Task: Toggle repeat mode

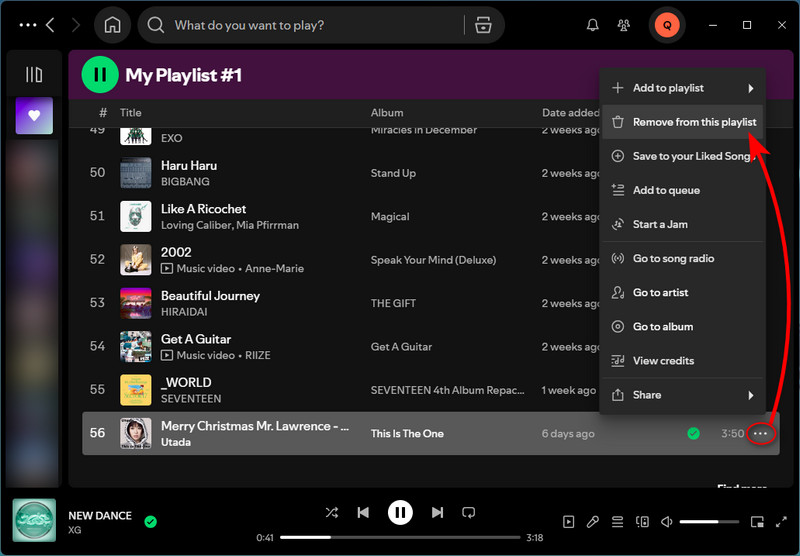Action: [468, 512]
